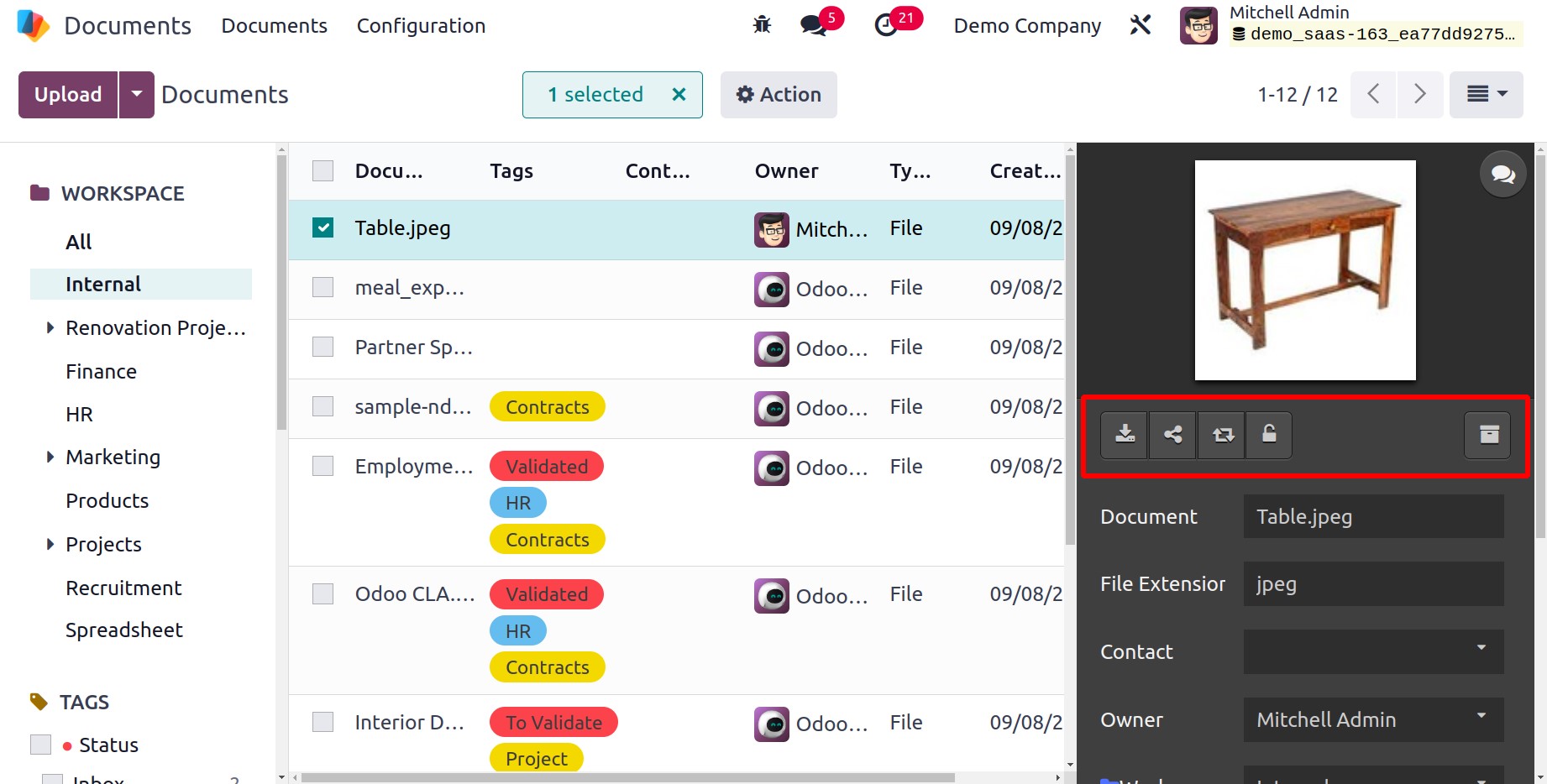Click Demo Company switcher

click(1027, 26)
